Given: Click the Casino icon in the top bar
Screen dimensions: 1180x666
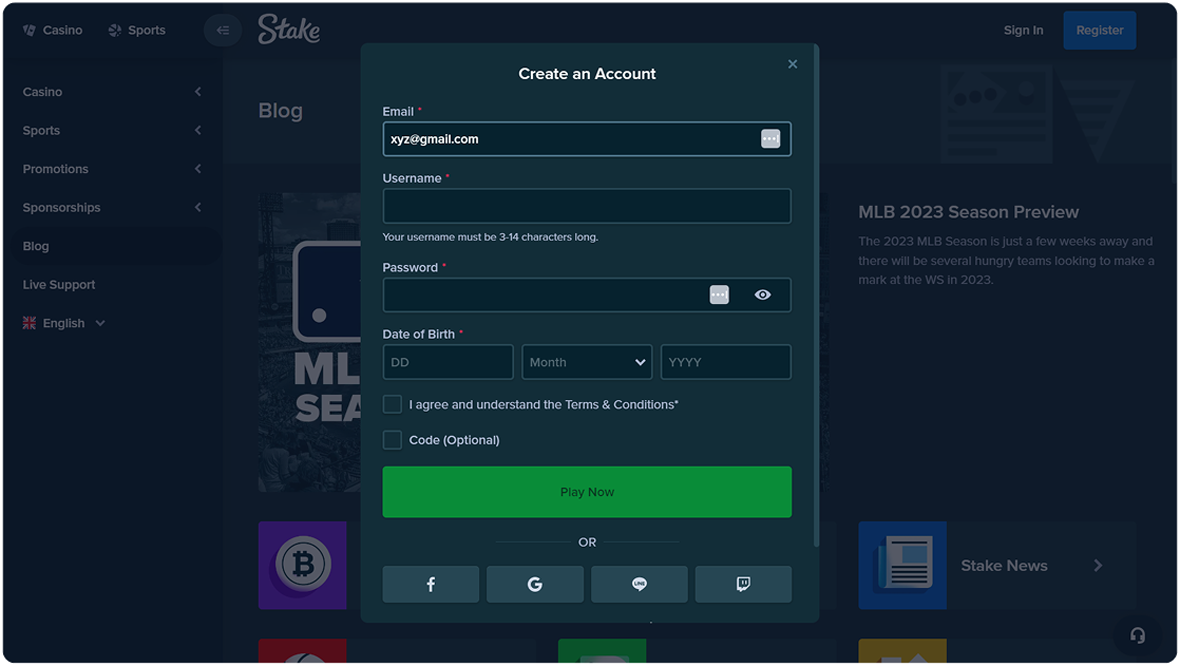Looking at the screenshot, I should 29,30.
